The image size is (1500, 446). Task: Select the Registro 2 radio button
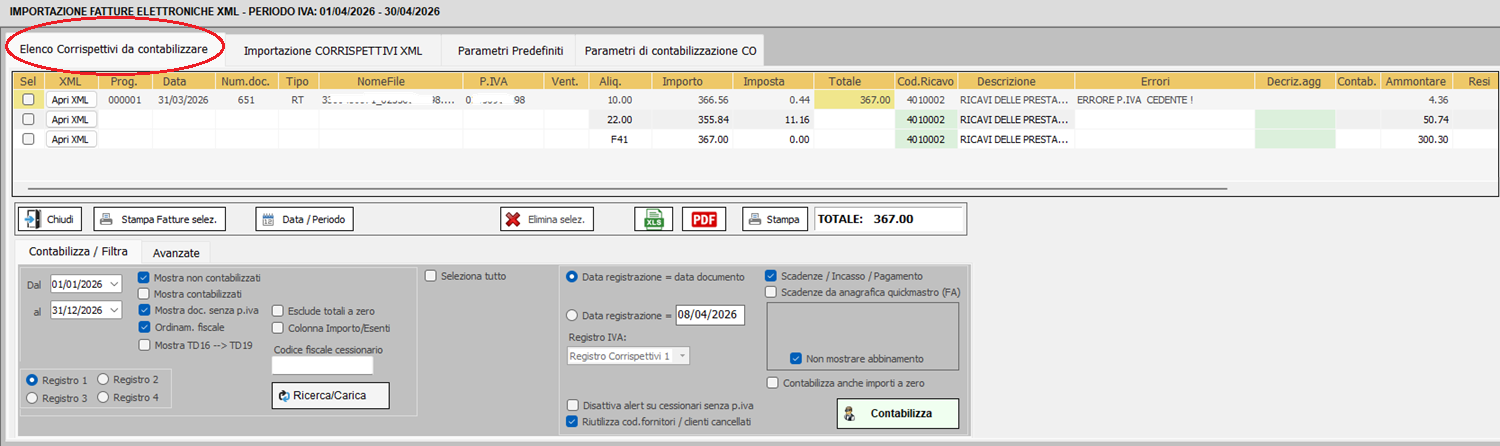point(103,380)
